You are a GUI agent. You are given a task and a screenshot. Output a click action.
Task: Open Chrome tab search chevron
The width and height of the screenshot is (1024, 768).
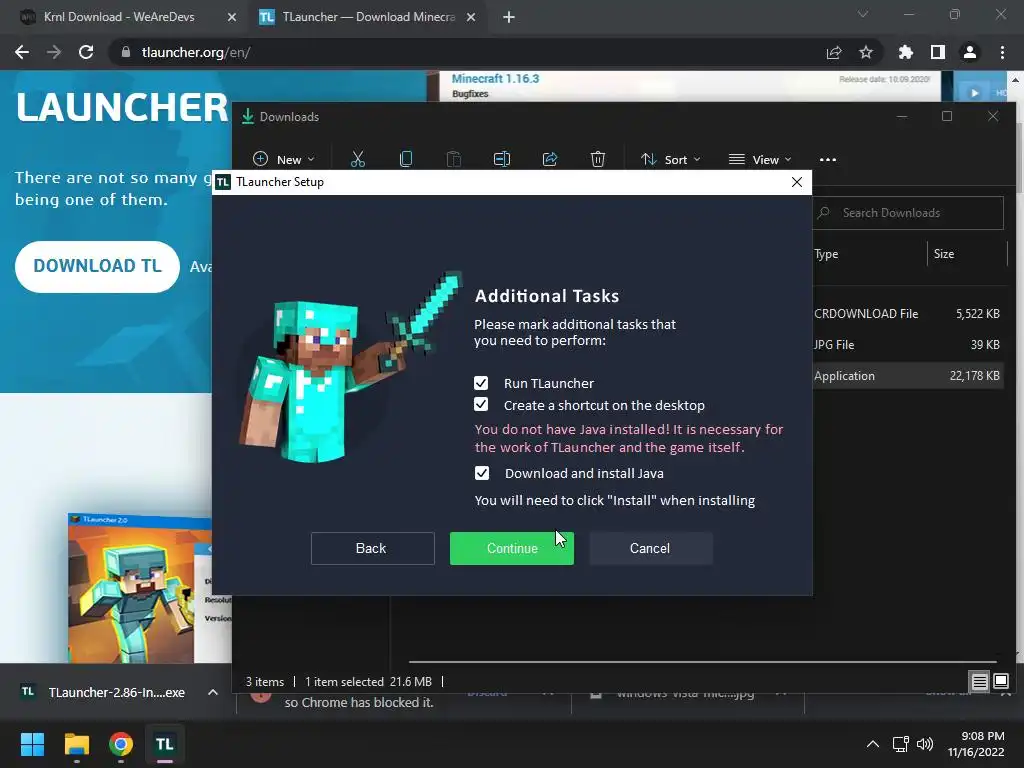coord(863,14)
